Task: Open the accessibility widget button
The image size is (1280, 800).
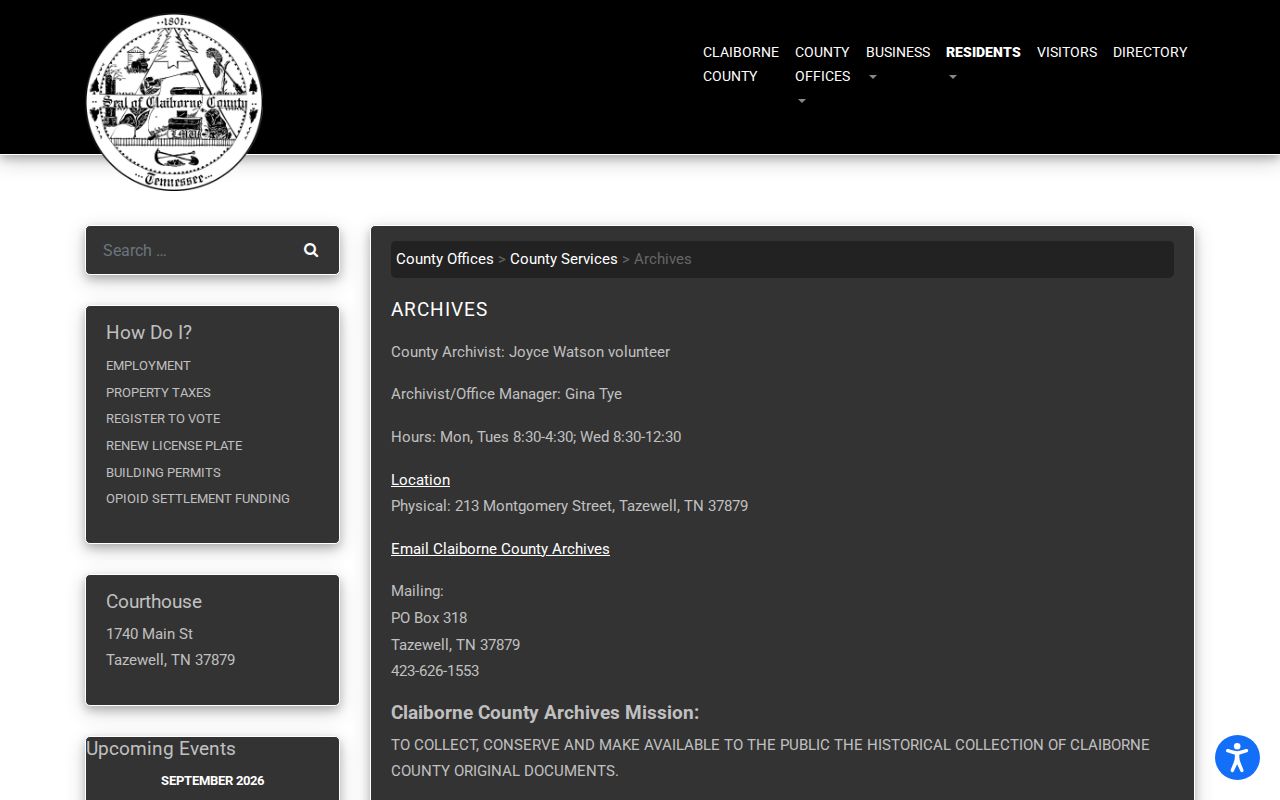Action: pos(1237,757)
